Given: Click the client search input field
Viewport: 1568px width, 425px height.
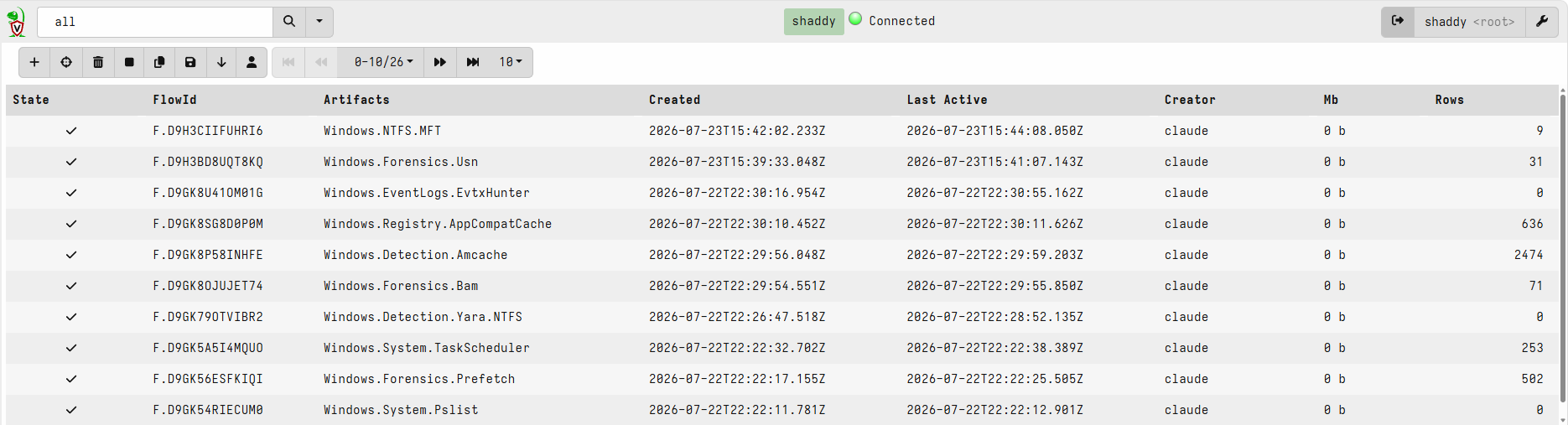Looking at the screenshot, I should tap(155, 22).
